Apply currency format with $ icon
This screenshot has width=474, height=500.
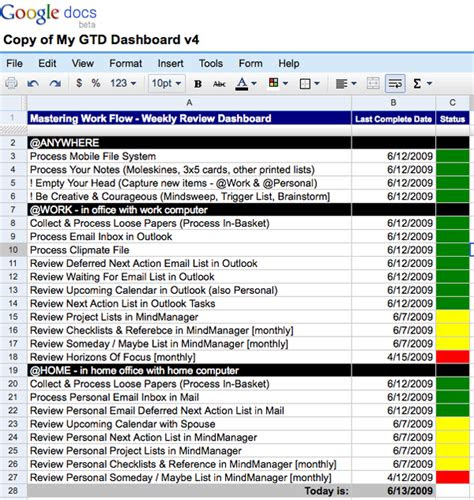[x=79, y=83]
